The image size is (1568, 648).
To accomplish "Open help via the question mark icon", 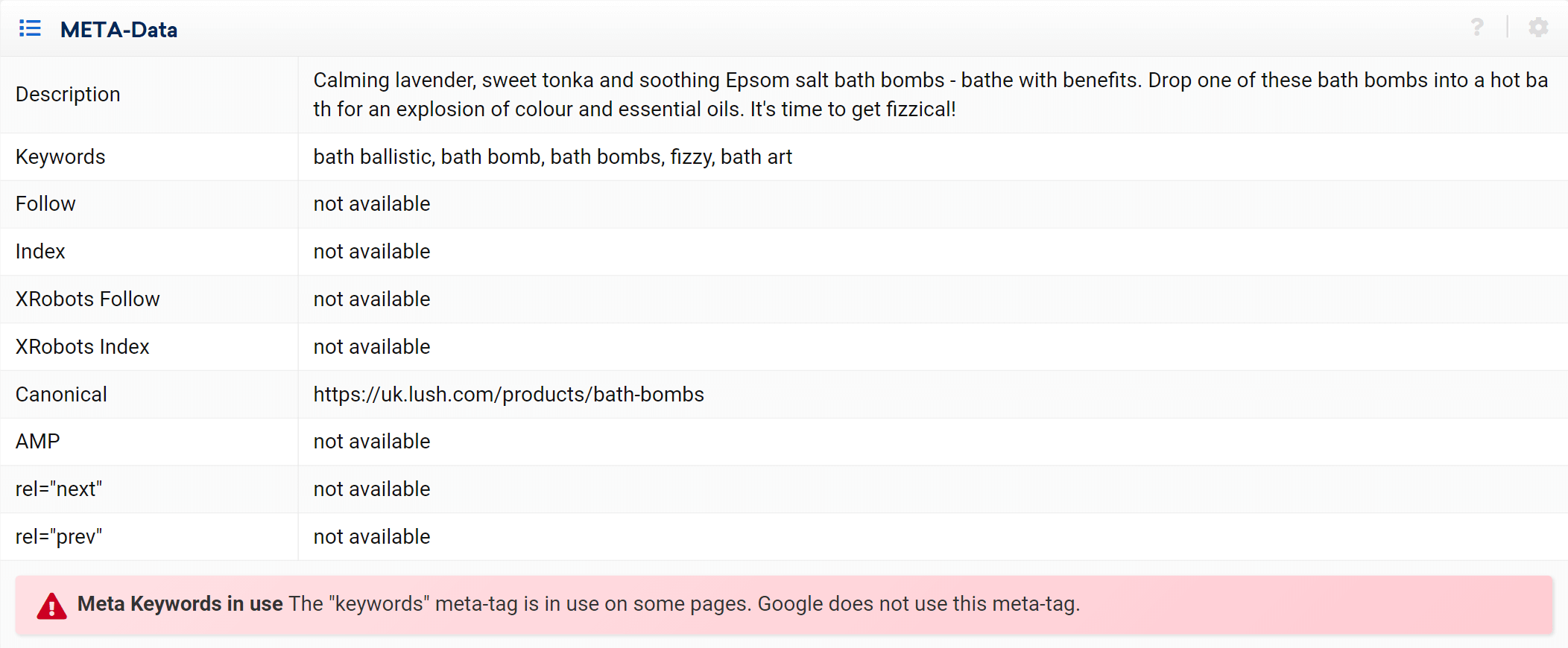I will point(1477,28).
